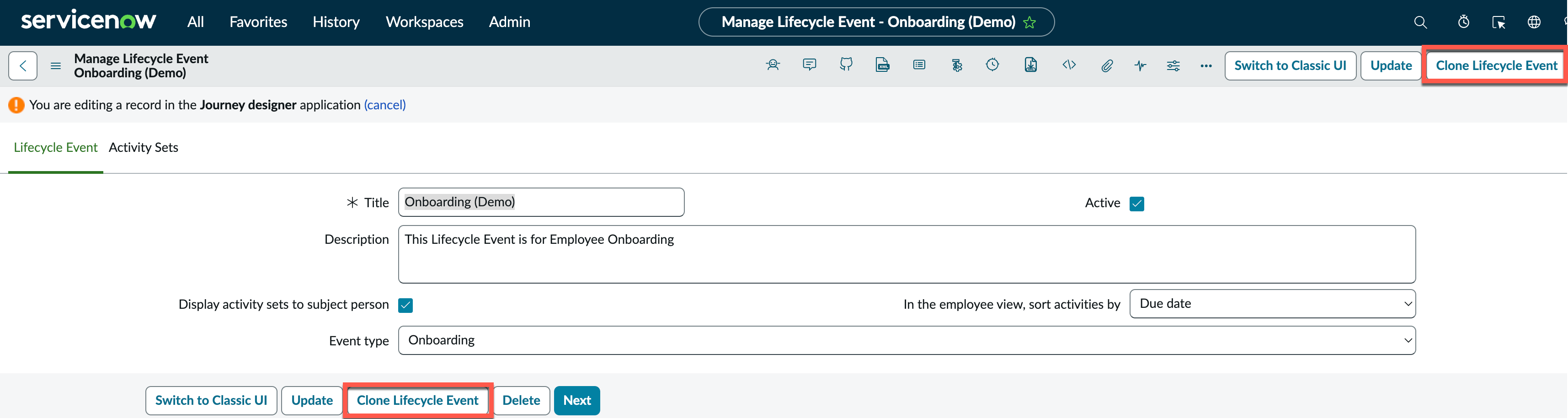The width and height of the screenshot is (1568, 419).
Task: Open the Workspaces menu
Action: (x=424, y=22)
